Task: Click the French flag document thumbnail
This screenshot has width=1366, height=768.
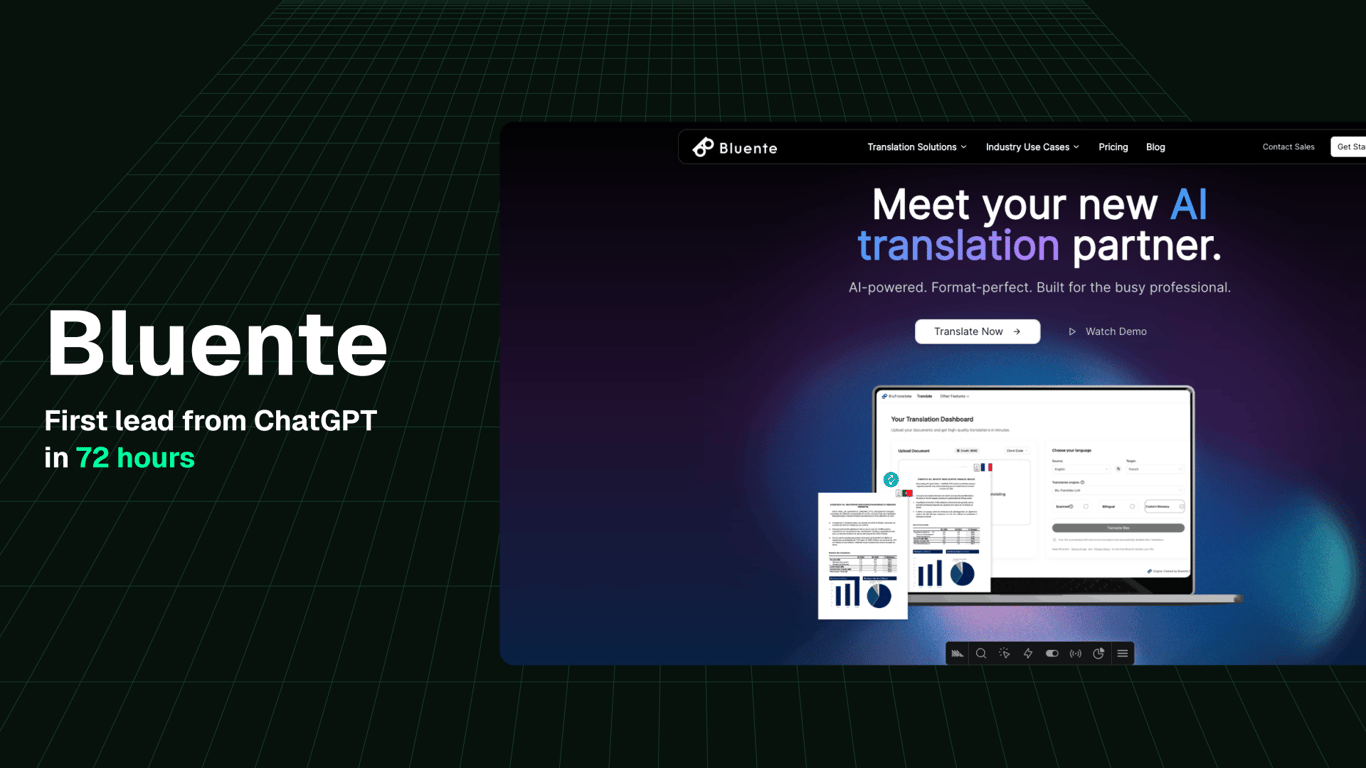Action: click(x=950, y=526)
